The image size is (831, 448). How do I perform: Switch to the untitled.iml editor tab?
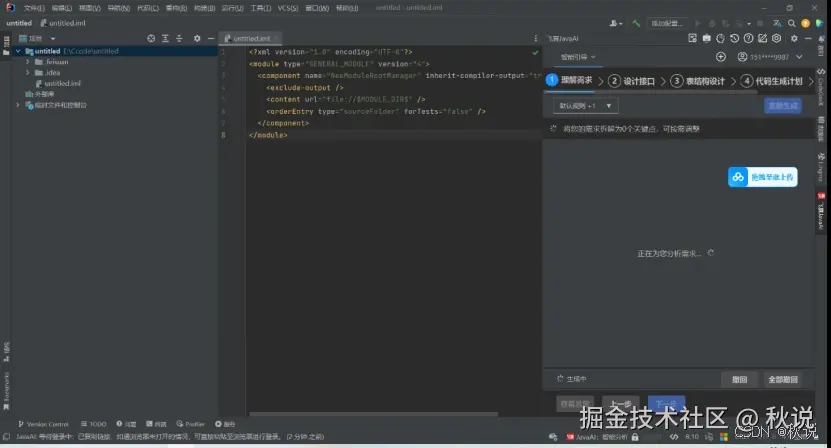tap(251, 38)
